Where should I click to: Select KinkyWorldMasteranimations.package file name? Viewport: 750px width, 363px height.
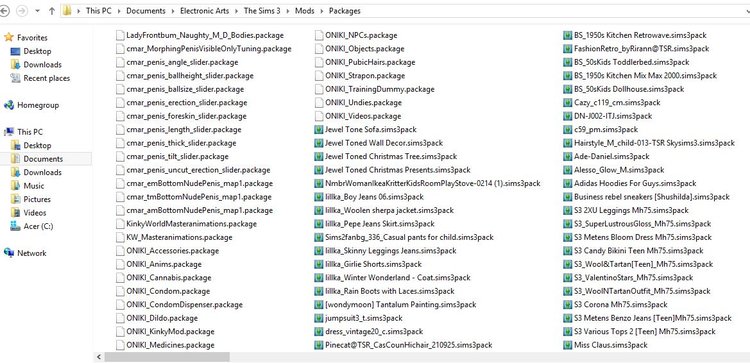[x=191, y=224]
